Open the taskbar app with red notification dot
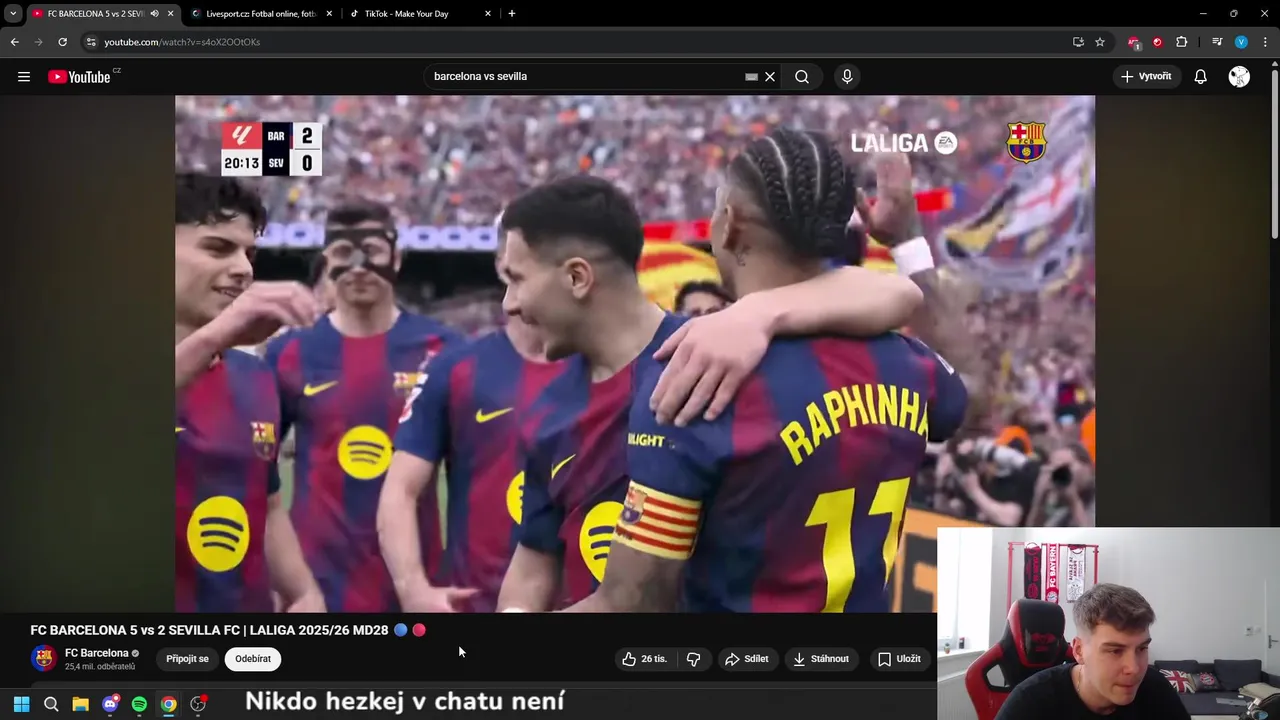The height and width of the screenshot is (720, 1280). click(x=198, y=704)
